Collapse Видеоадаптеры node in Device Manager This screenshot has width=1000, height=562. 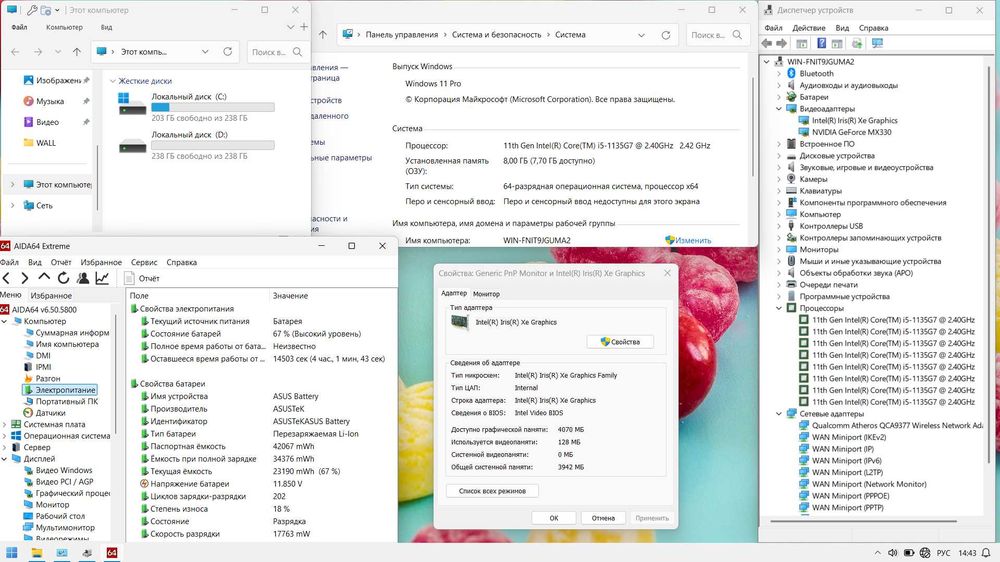point(779,109)
